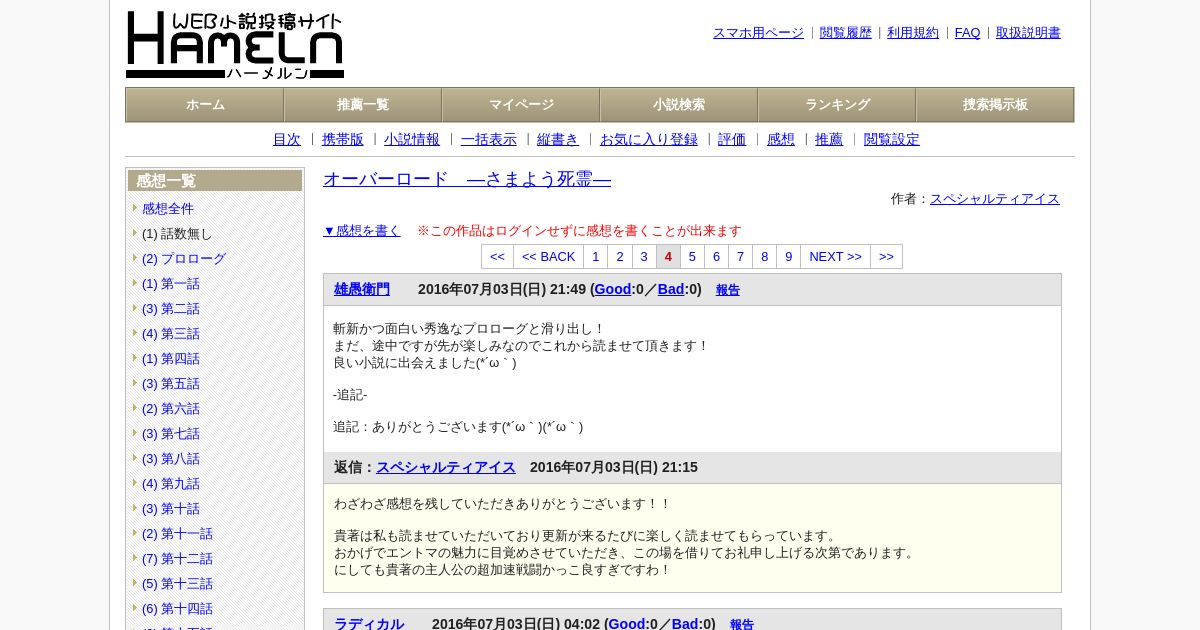Viewport: 1200px width, 630px height.
Task: Open the 評価 submenu link
Action: tap(732, 140)
